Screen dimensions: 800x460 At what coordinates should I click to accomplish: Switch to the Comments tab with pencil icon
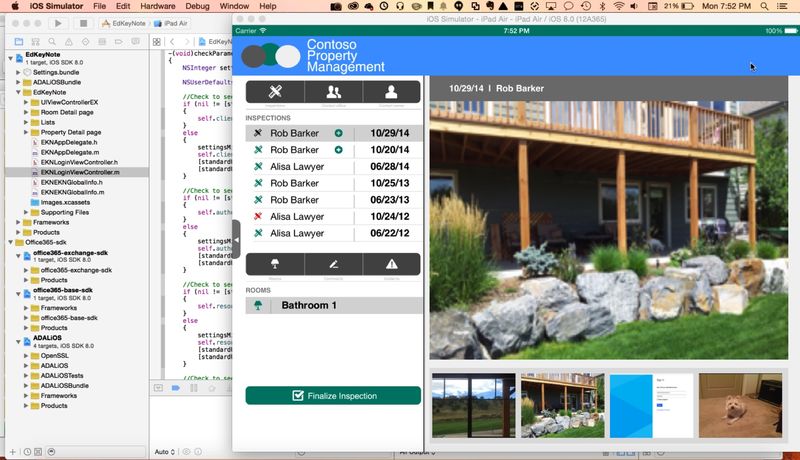[334, 264]
